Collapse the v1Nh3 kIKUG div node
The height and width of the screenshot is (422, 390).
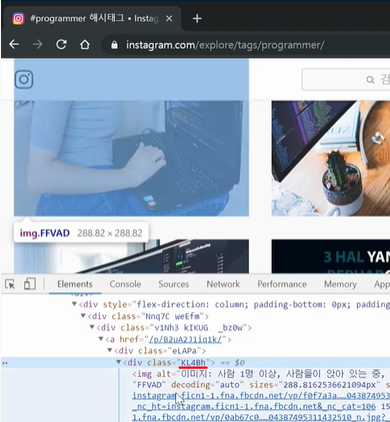point(92,327)
